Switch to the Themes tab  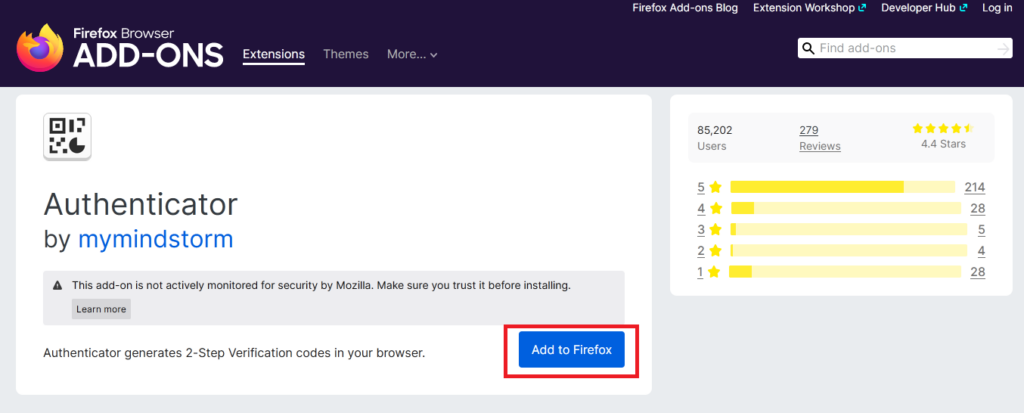pos(345,54)
